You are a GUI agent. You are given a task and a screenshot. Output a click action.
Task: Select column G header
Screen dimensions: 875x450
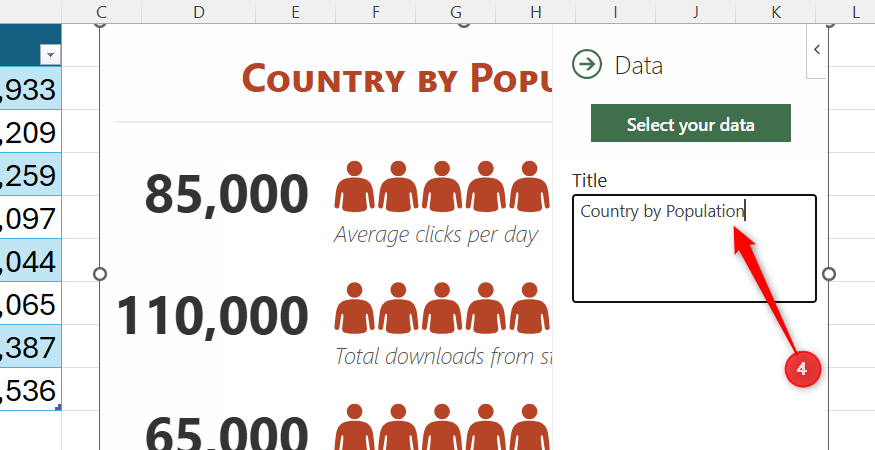pyautogui.click(x=456, y=12)
